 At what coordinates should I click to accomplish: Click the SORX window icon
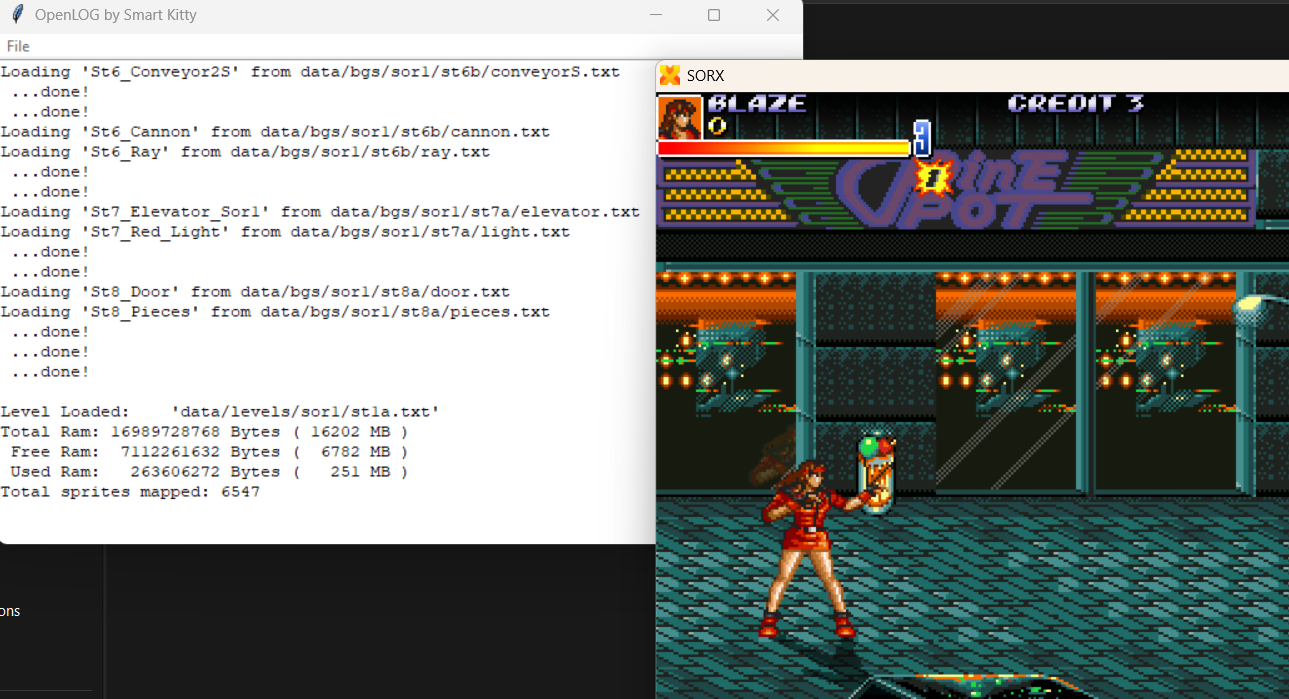pyautogui.click(x=670, y=76)
